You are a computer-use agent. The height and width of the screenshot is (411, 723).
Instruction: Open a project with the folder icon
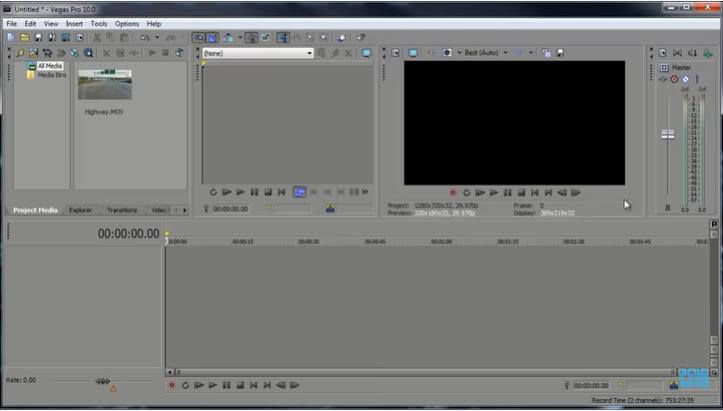click(x=24, y=38)
